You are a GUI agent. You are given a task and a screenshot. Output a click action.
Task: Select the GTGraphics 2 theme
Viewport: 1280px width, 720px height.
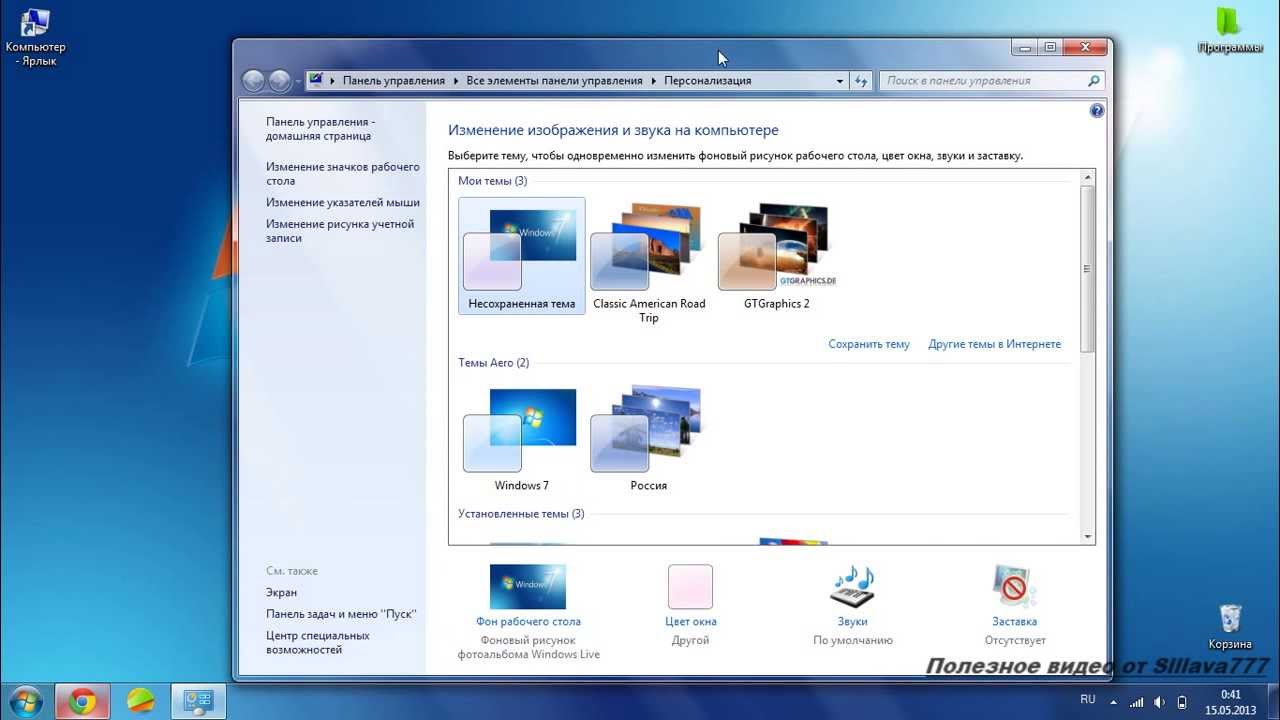tap(777, 255)
